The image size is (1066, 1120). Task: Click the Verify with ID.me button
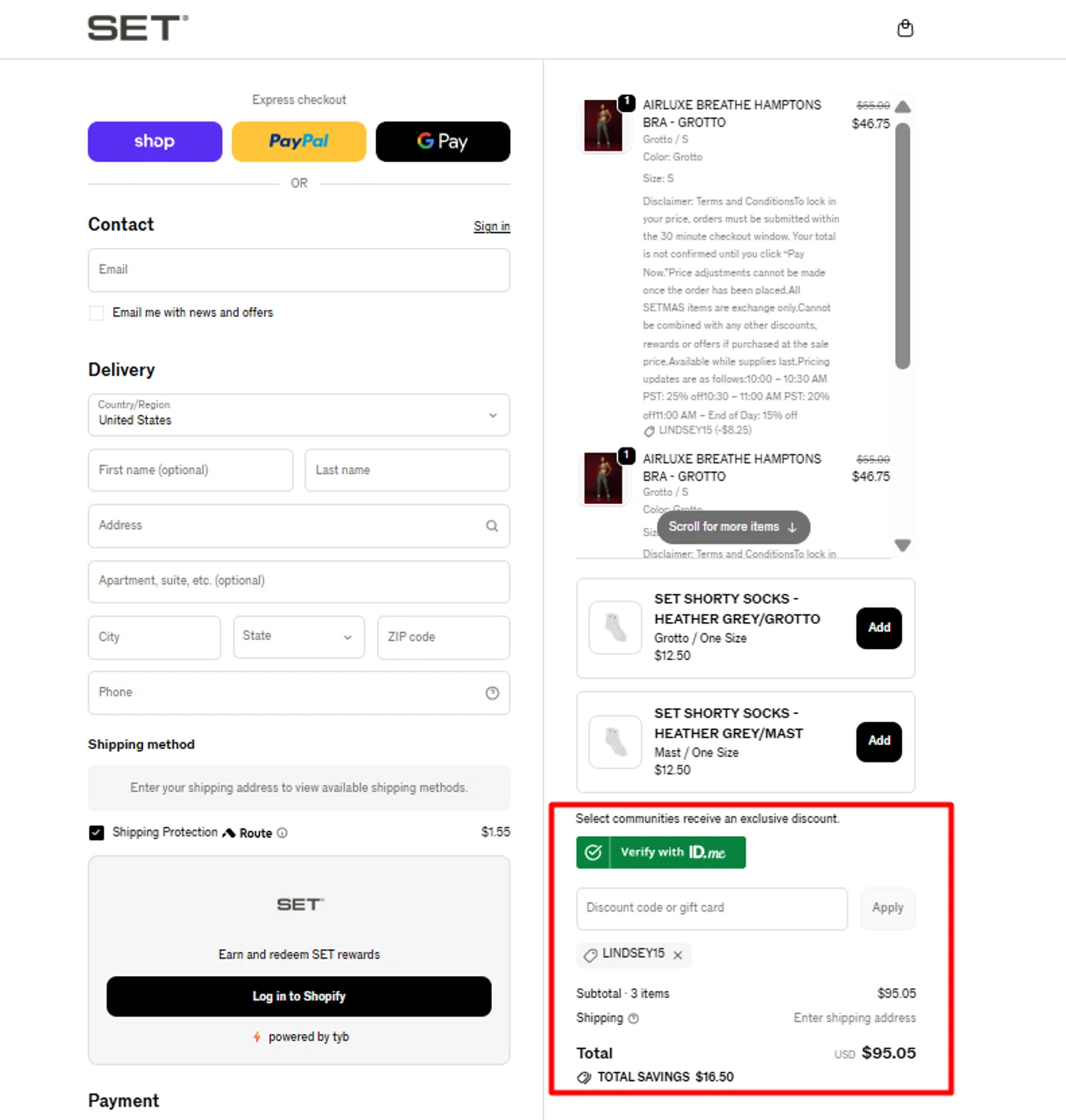coord(661,853)
